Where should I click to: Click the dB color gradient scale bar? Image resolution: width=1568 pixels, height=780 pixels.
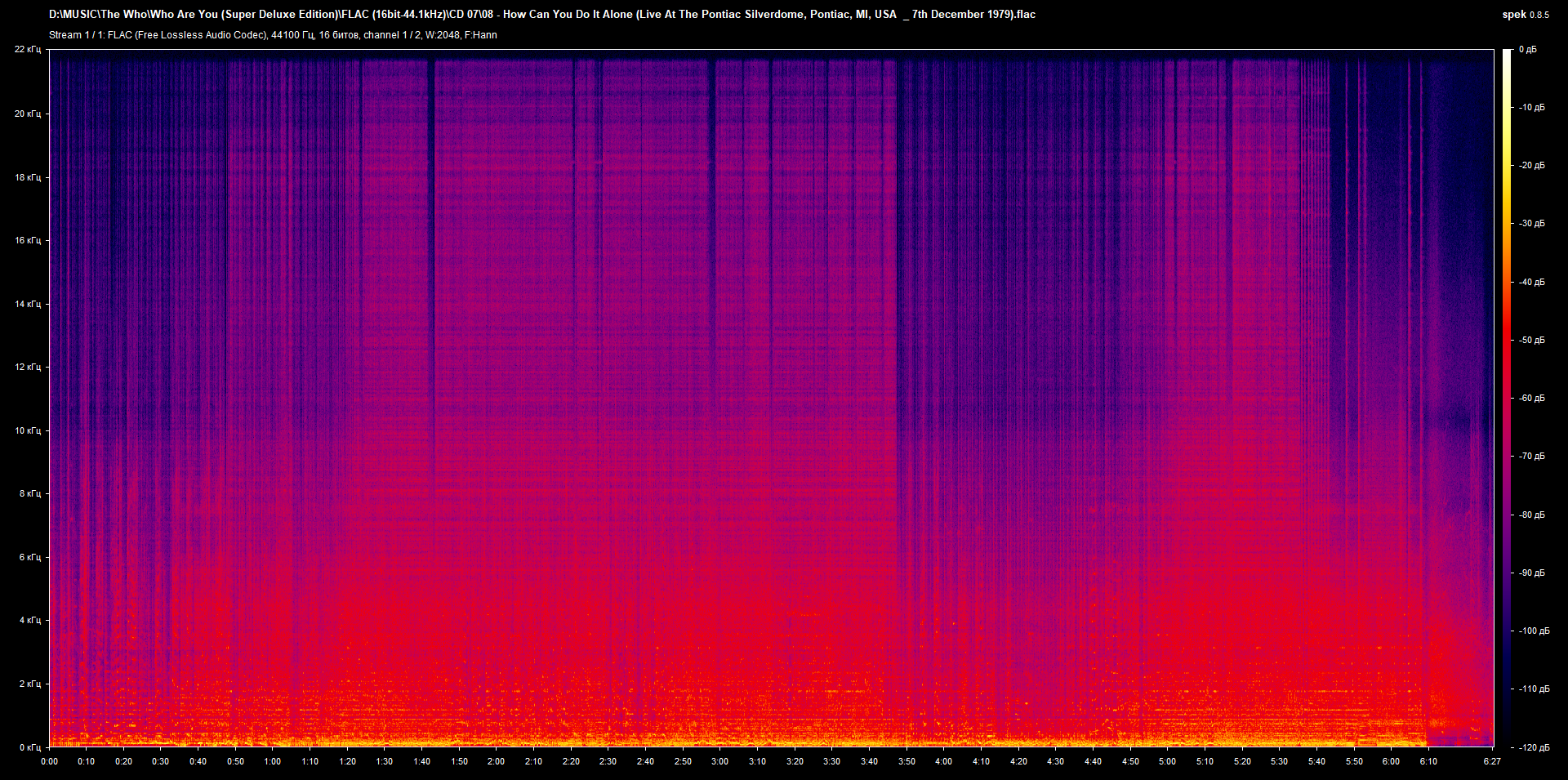click(x=1507, y=398)
